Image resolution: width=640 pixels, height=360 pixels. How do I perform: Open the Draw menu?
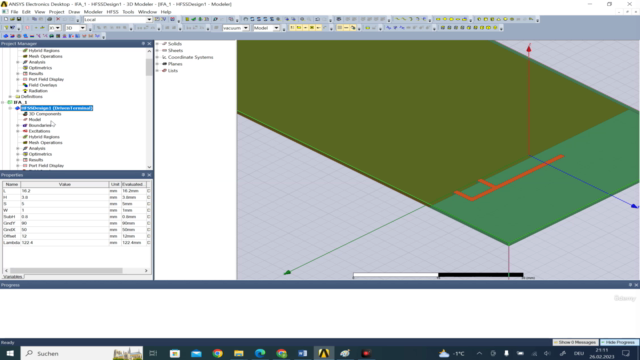(74, 12)
